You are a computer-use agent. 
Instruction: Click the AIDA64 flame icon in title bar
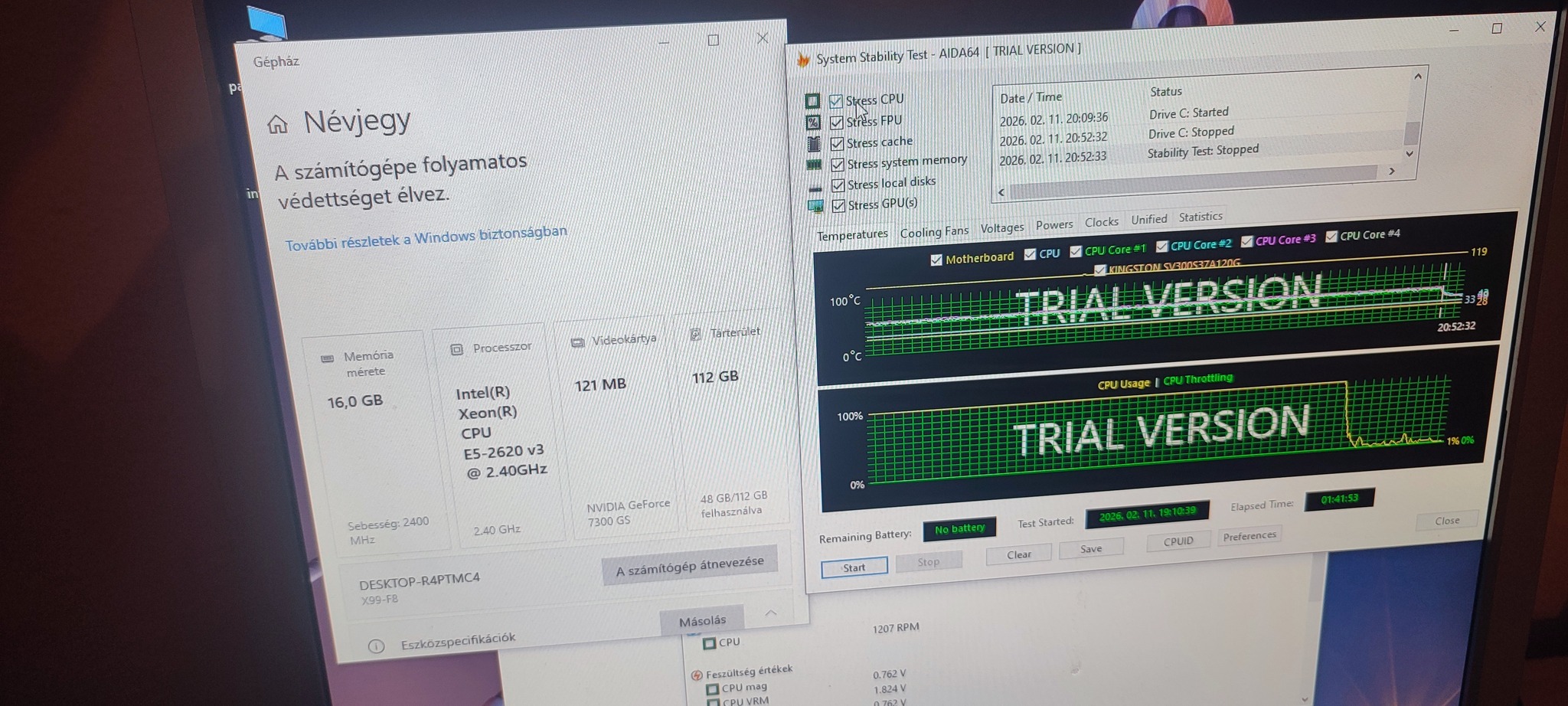click(x=802, y=60)
